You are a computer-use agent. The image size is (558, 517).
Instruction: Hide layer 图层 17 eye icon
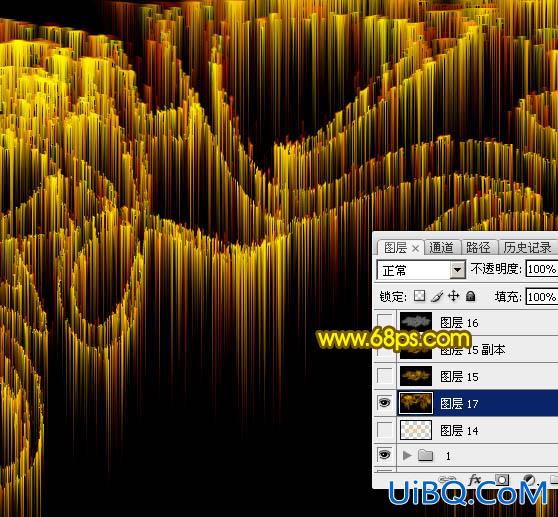[384, 403]
